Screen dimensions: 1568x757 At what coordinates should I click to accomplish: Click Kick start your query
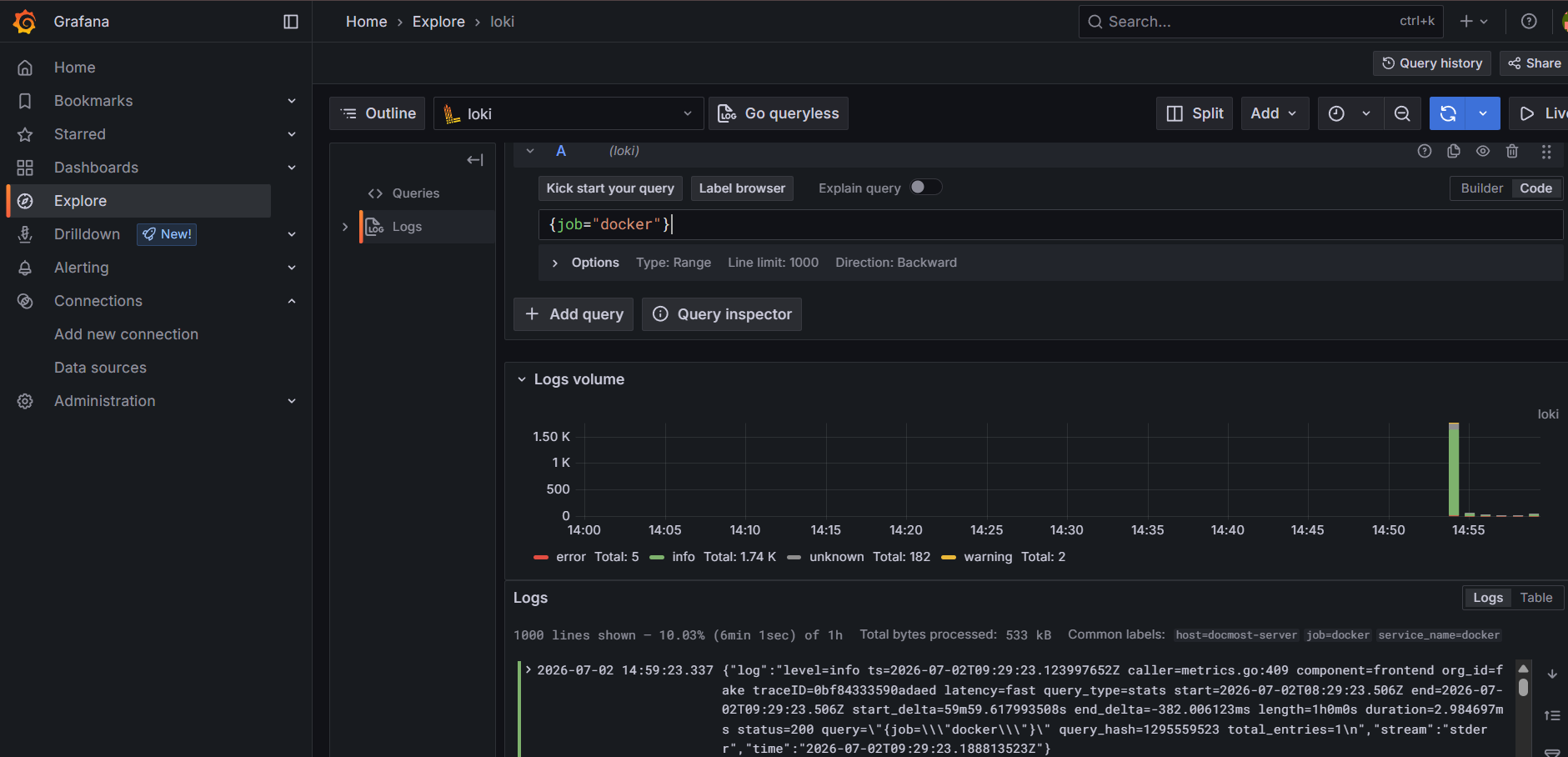610,188
